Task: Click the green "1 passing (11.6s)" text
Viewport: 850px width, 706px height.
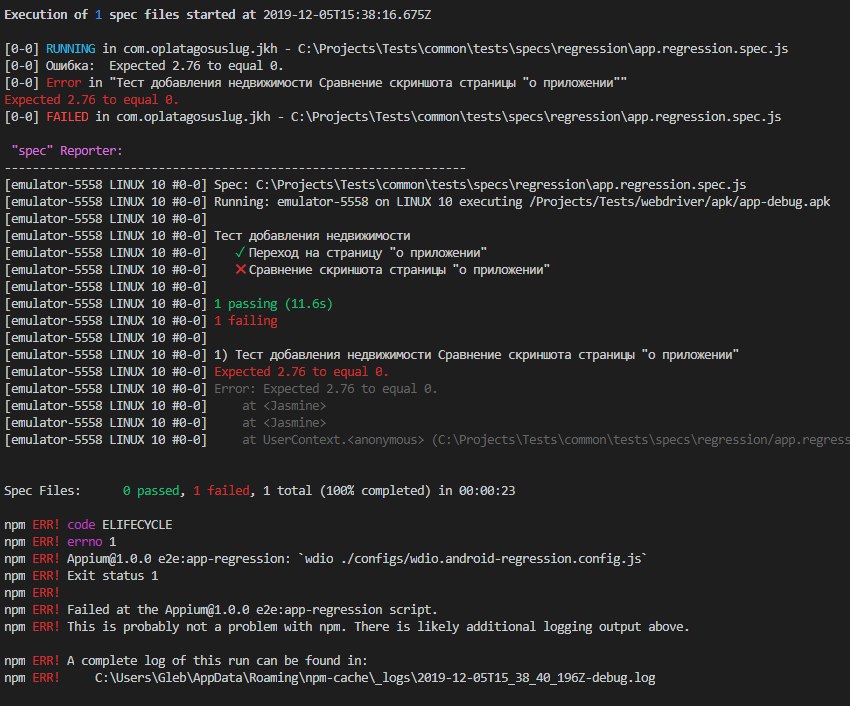Action: tap(273, 304)
